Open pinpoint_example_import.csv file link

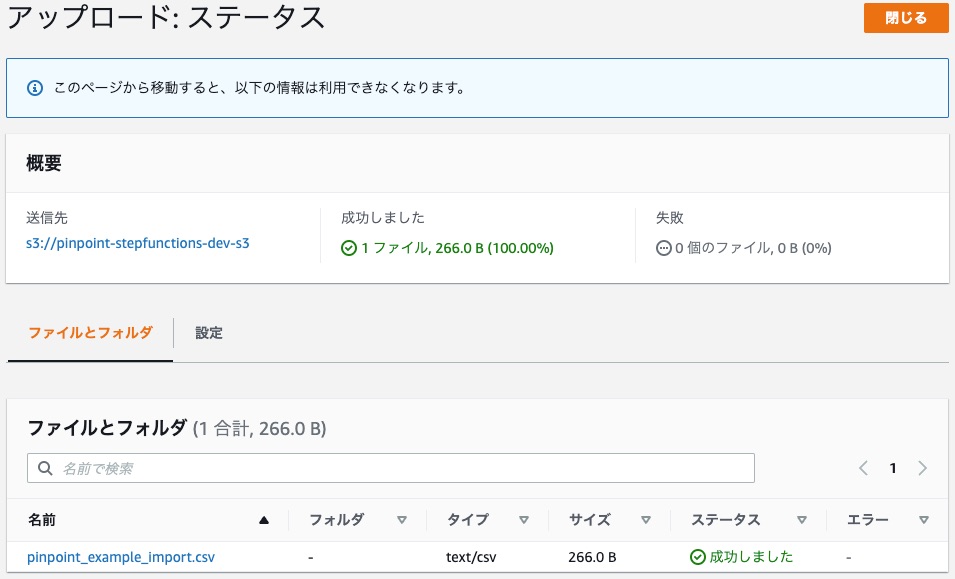pos(121,557)
